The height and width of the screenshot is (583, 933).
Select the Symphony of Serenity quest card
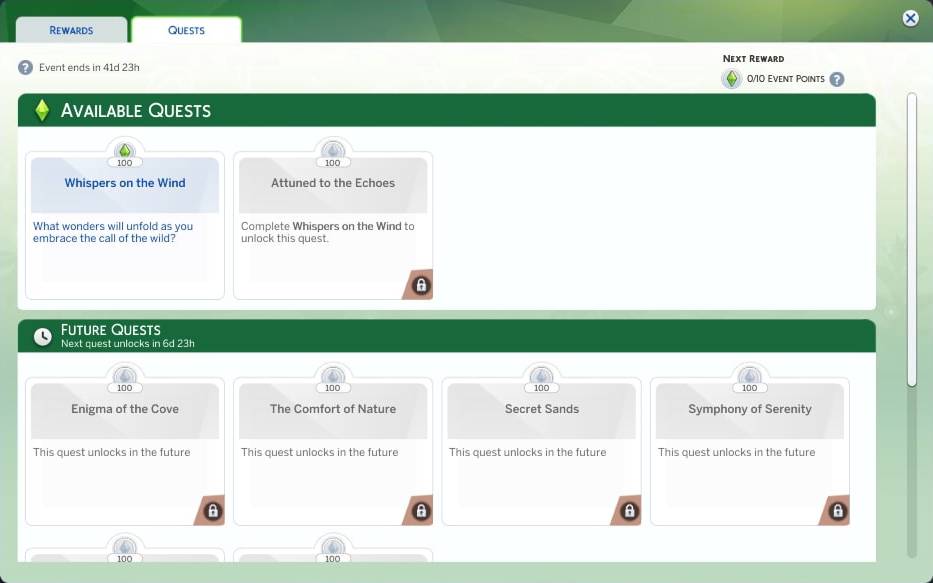pos(750,452)
